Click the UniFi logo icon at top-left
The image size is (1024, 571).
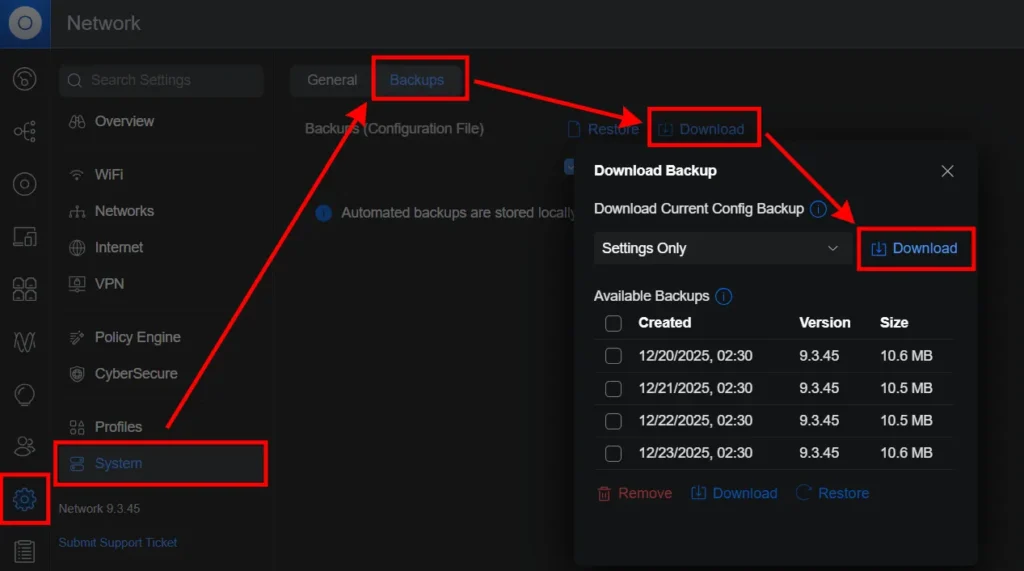pyautogui.click(x=25, y=23)
